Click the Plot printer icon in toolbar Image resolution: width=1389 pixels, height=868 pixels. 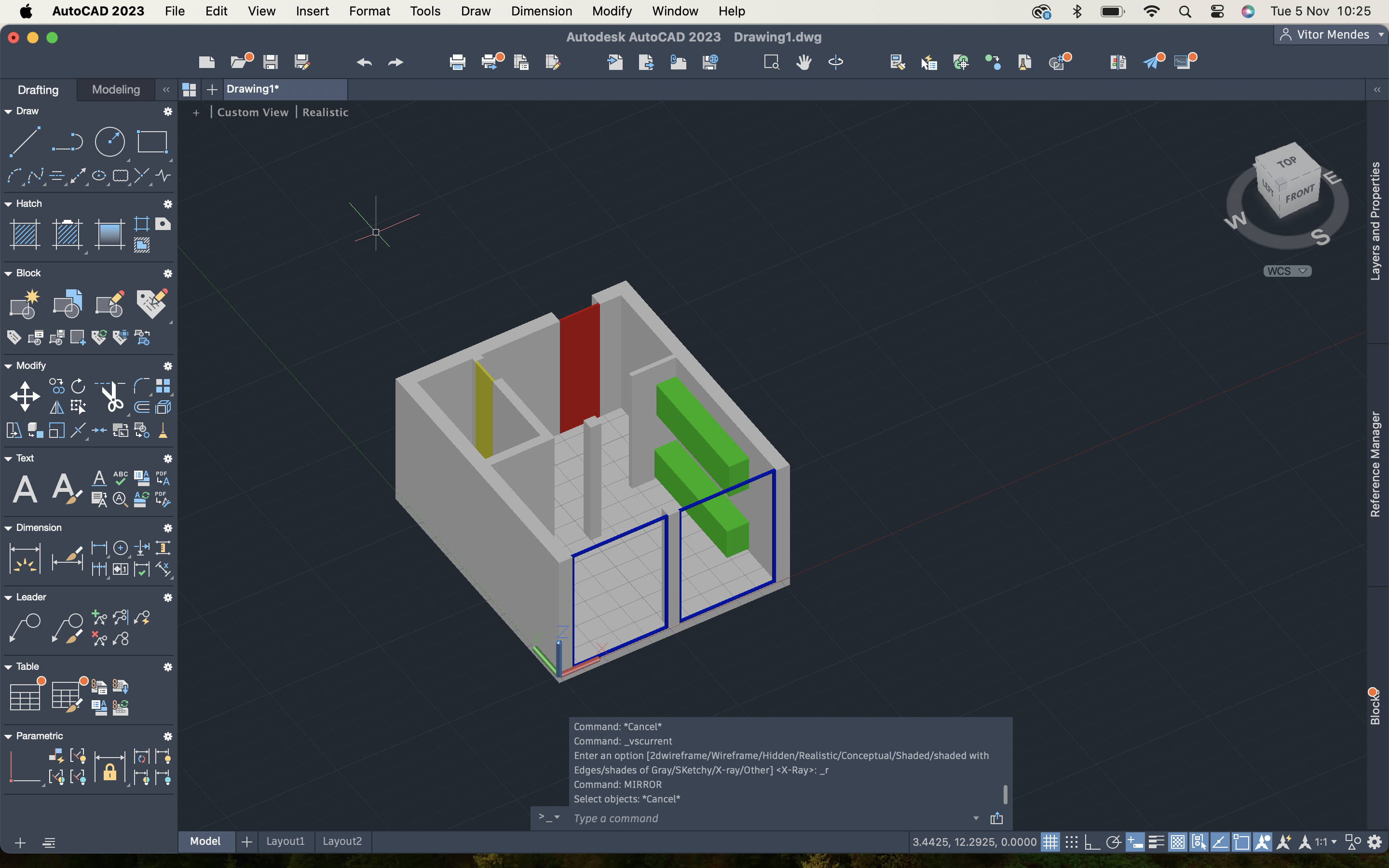[x=457, y=62]
